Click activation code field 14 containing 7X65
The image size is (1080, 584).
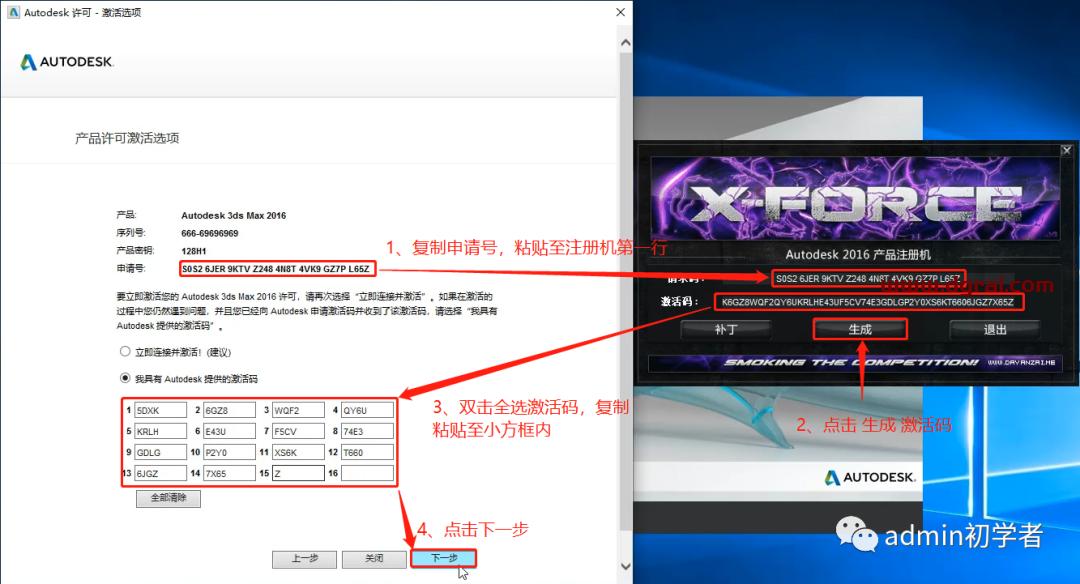click(229, 473)
